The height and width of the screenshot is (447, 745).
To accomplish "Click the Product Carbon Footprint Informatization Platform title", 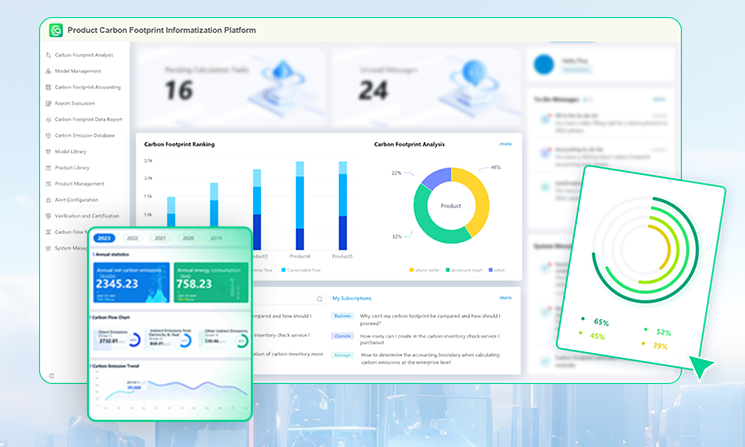I will point(162,30).
